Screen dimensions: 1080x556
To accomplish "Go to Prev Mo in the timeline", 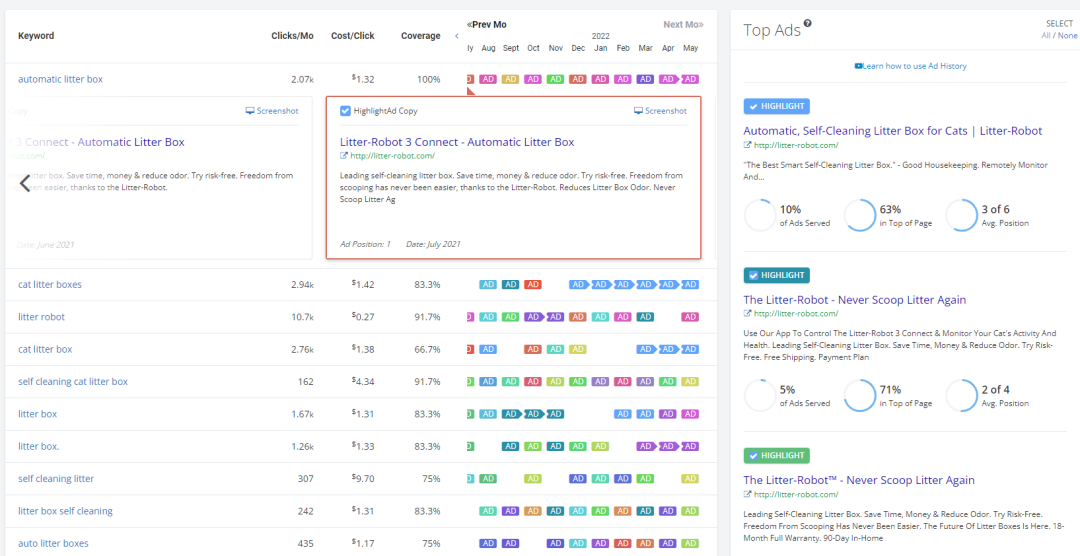I will click(x=487, y=24).
